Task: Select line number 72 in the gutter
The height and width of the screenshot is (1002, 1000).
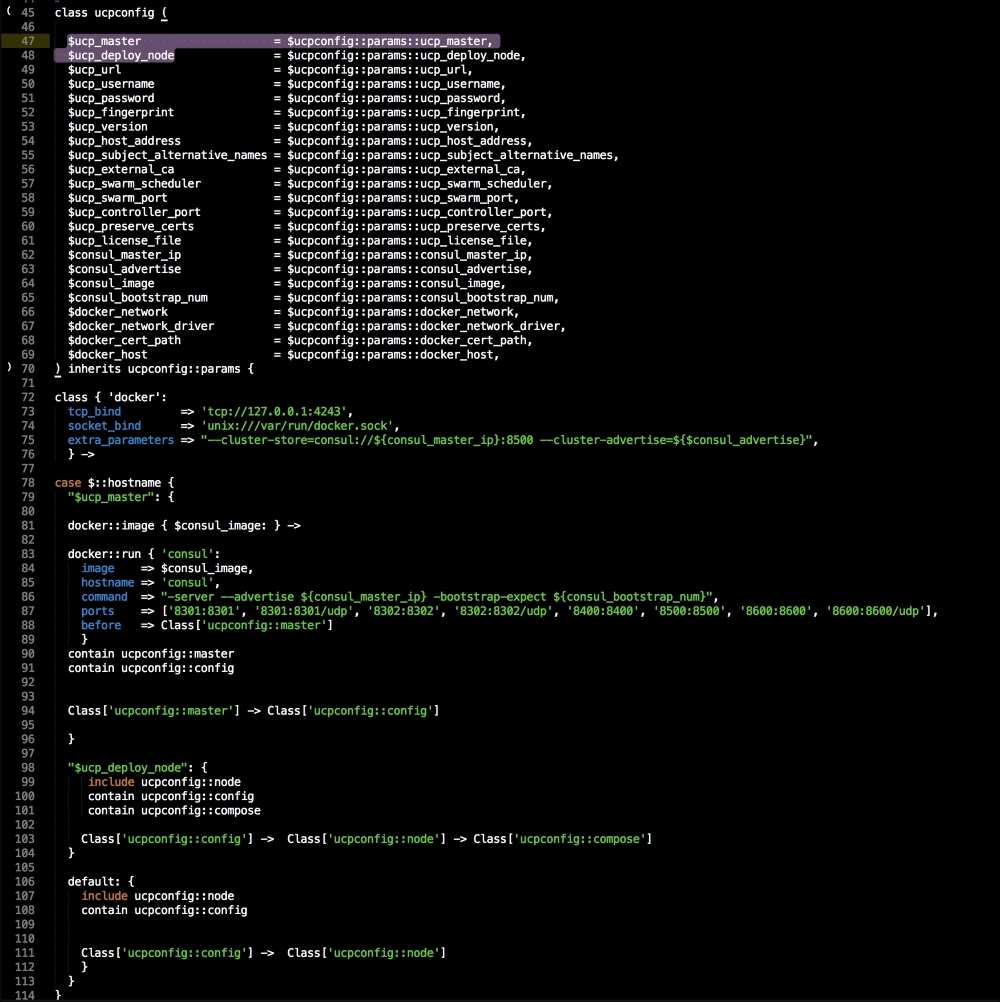Action: [28, 397]
